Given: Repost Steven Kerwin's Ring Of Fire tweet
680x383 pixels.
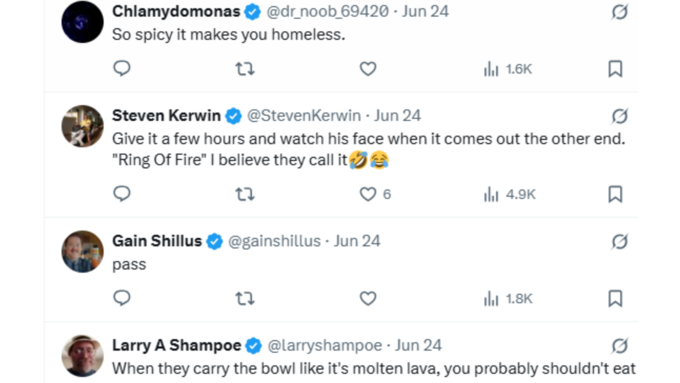Looking at the screenshot, I should point(245,194).
